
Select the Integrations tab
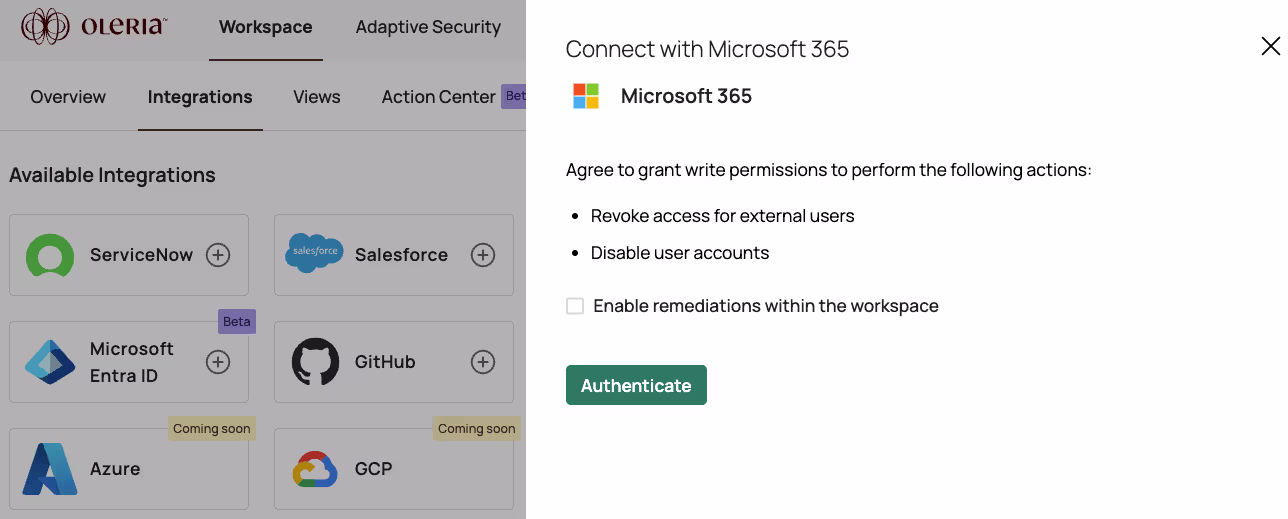(200, 97)
